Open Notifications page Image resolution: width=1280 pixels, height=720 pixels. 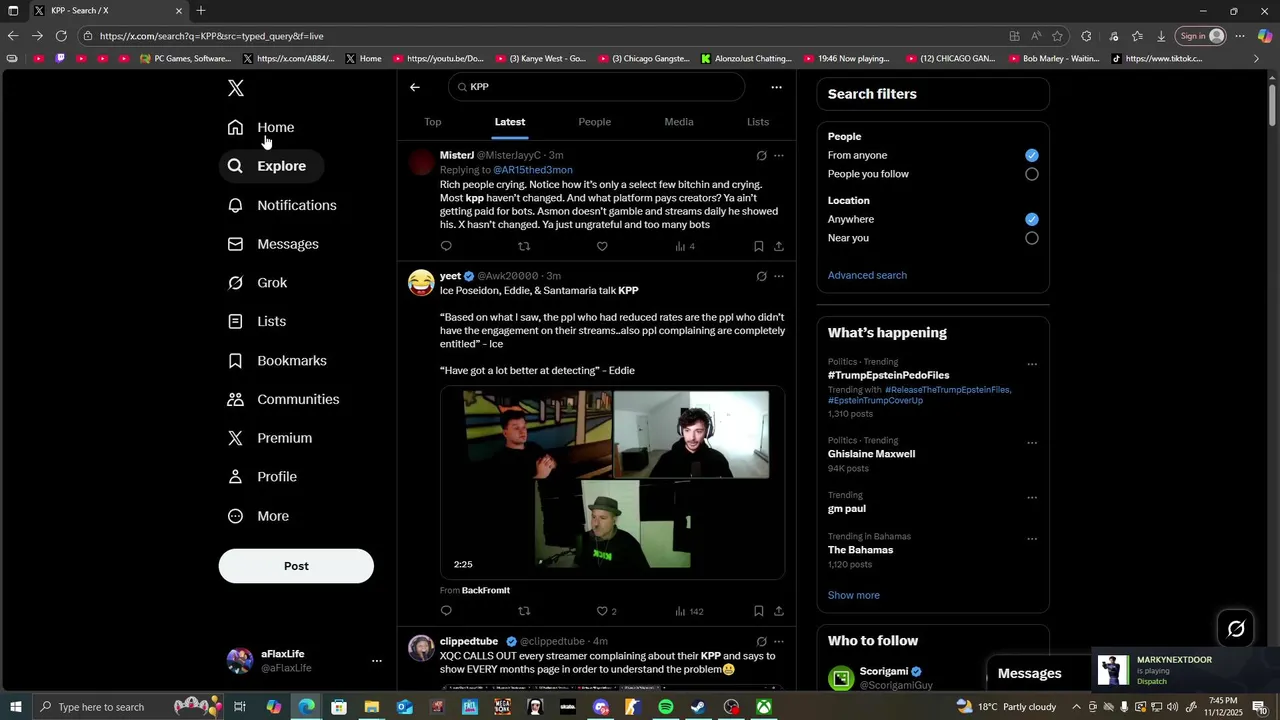point(282,205)
